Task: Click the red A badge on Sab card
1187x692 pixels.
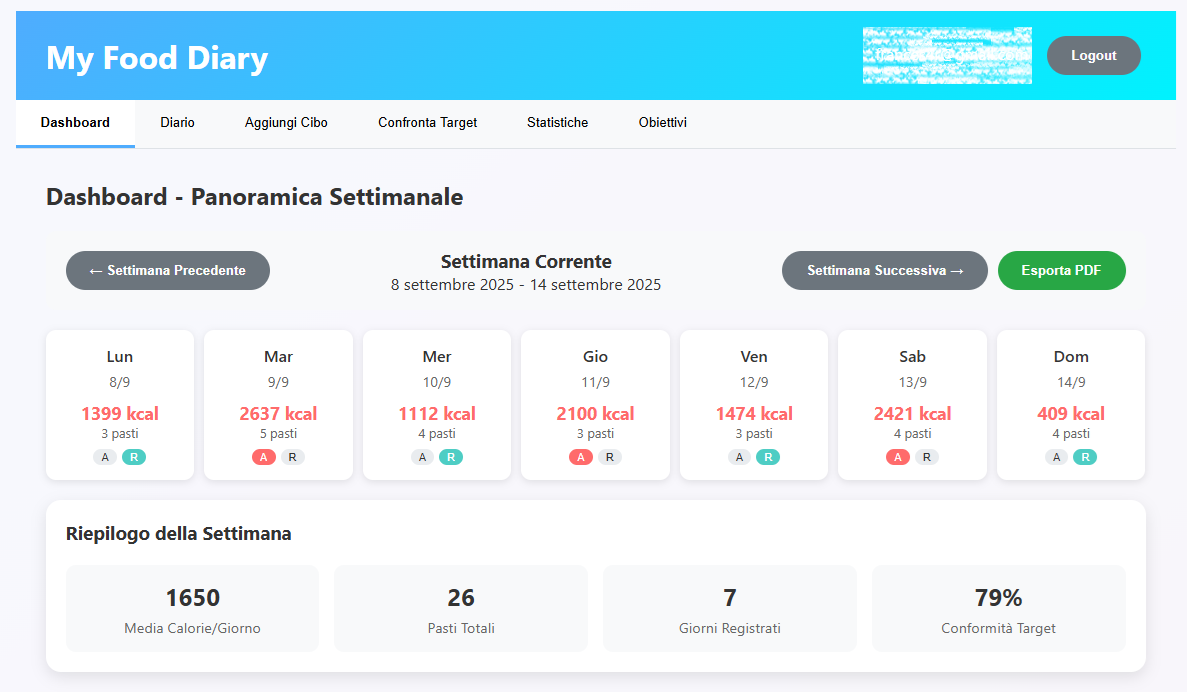Action: (x=898, y=457)
